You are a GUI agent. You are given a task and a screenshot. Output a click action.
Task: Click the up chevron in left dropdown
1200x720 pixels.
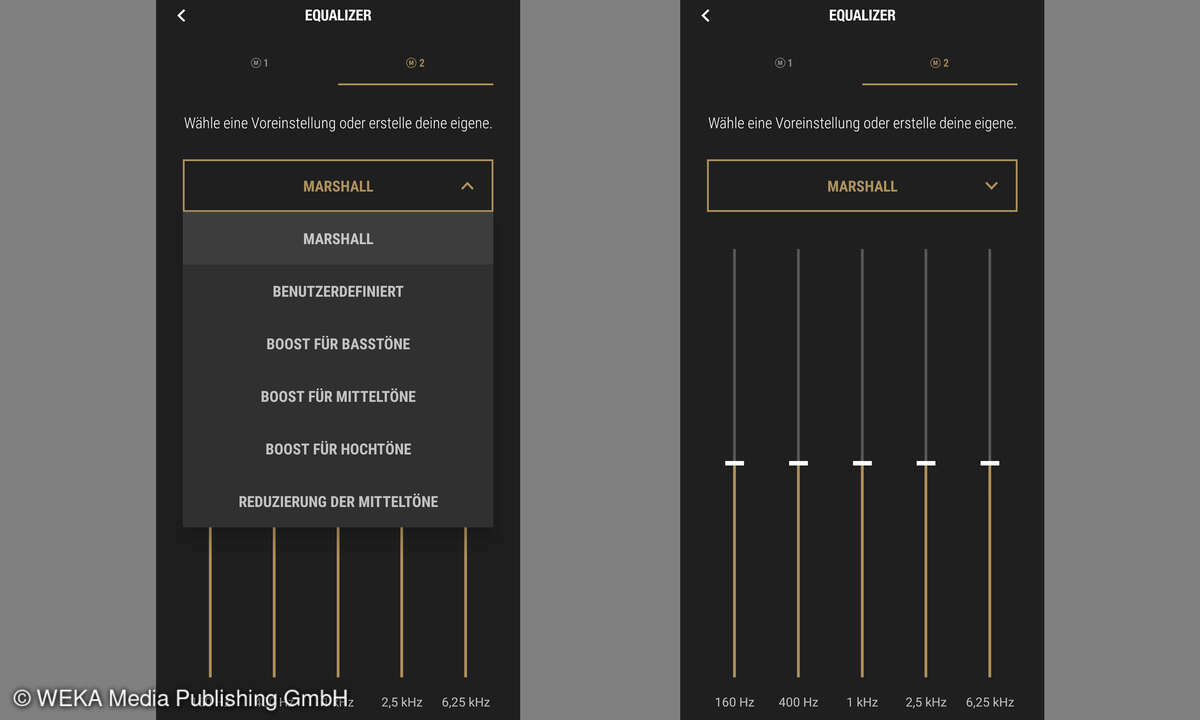coord(467,186)
